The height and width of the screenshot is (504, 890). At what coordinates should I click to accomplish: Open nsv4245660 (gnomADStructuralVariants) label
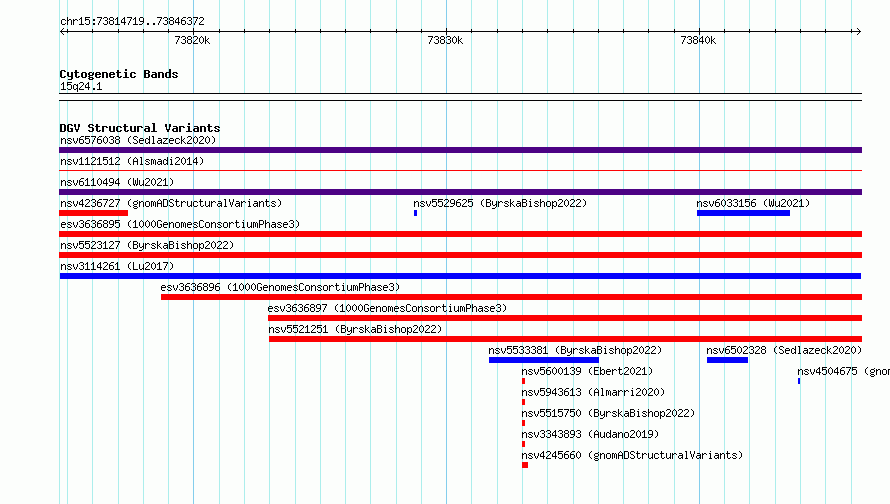click(632, 455)
